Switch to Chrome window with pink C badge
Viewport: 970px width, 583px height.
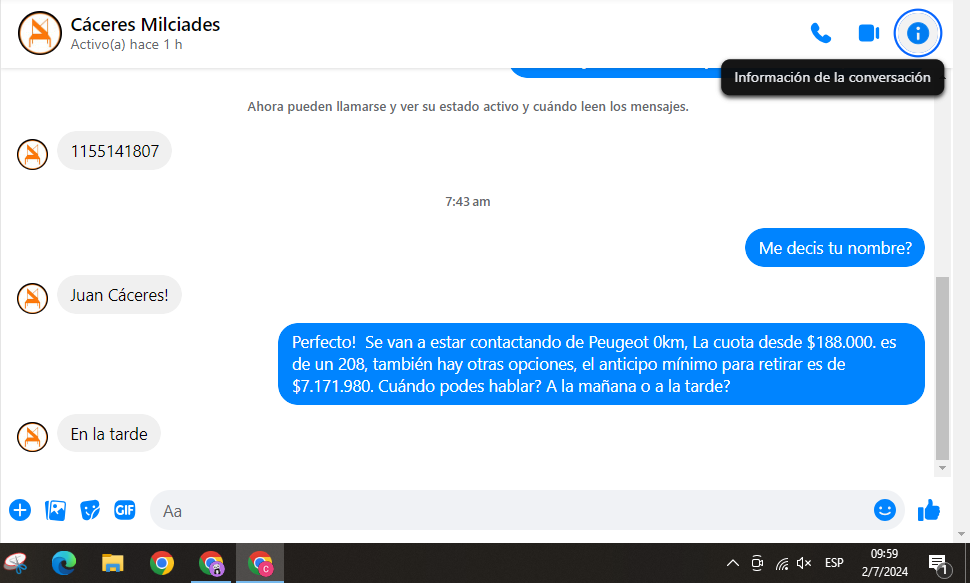tap(260, 563)
